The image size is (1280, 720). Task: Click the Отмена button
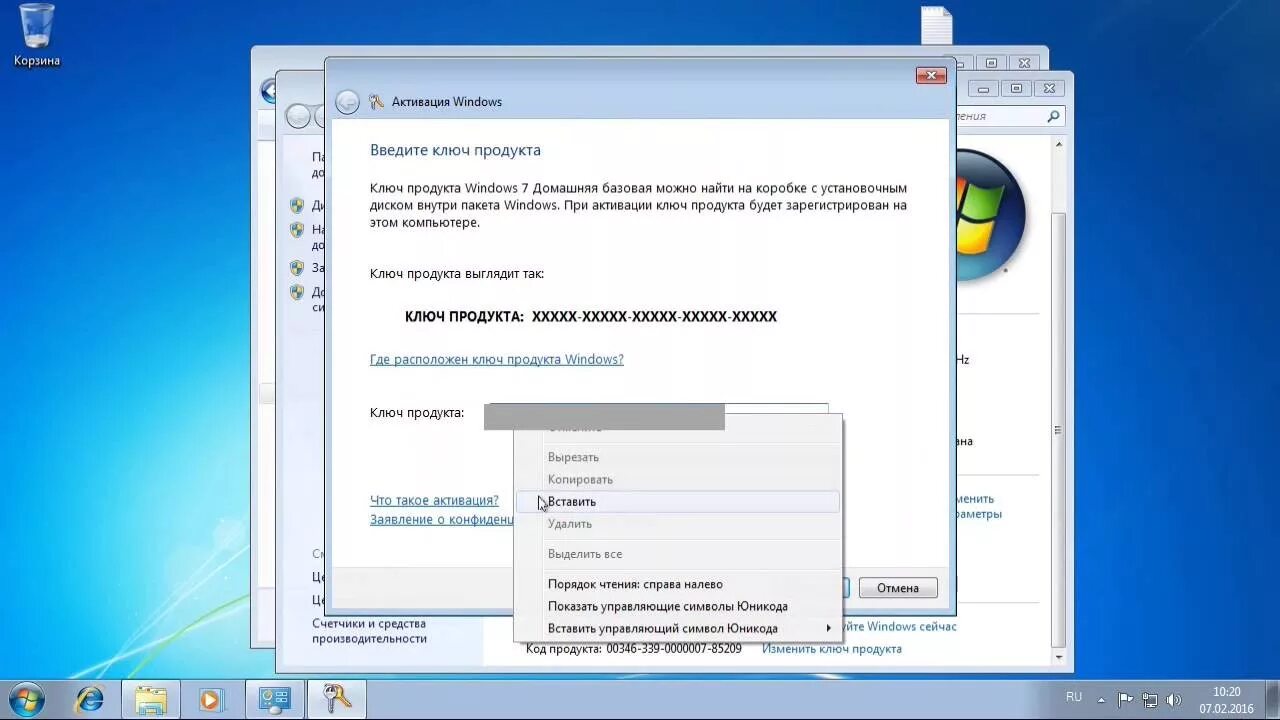(898, 588)
